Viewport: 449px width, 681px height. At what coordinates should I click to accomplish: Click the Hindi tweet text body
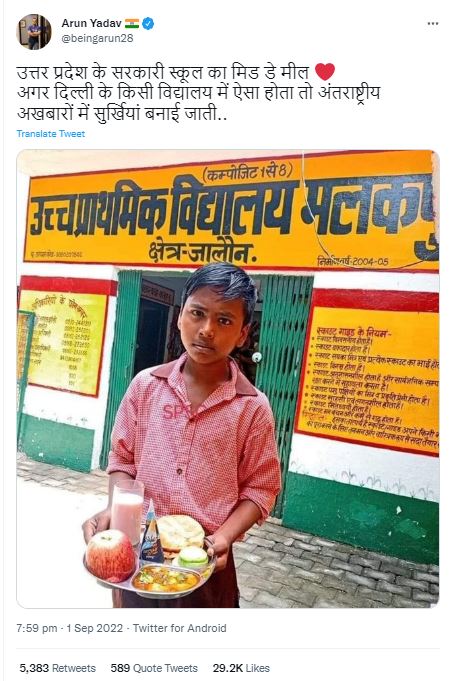(x=198, y=93)
